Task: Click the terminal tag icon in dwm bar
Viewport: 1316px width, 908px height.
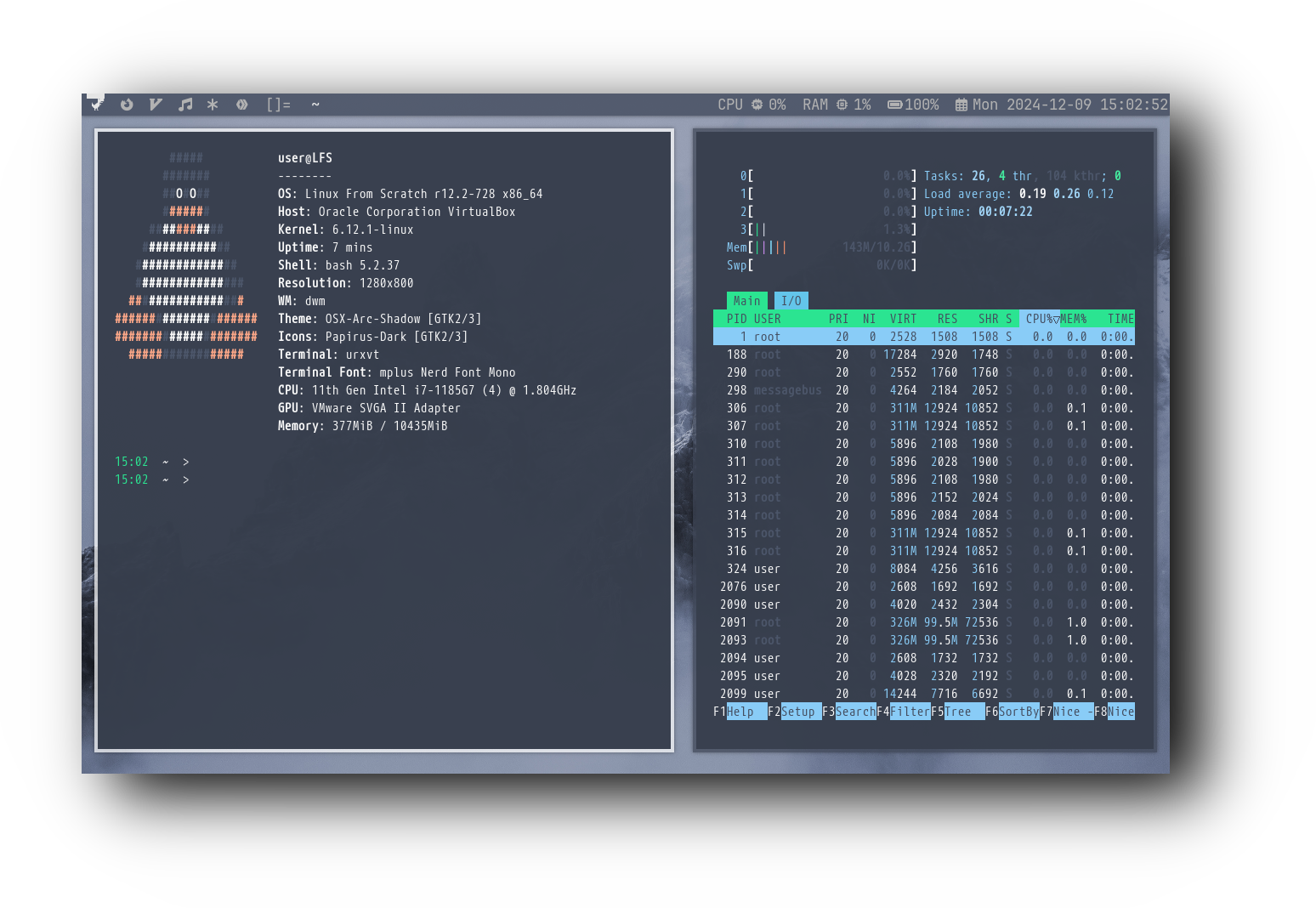Action: [96, 104]
